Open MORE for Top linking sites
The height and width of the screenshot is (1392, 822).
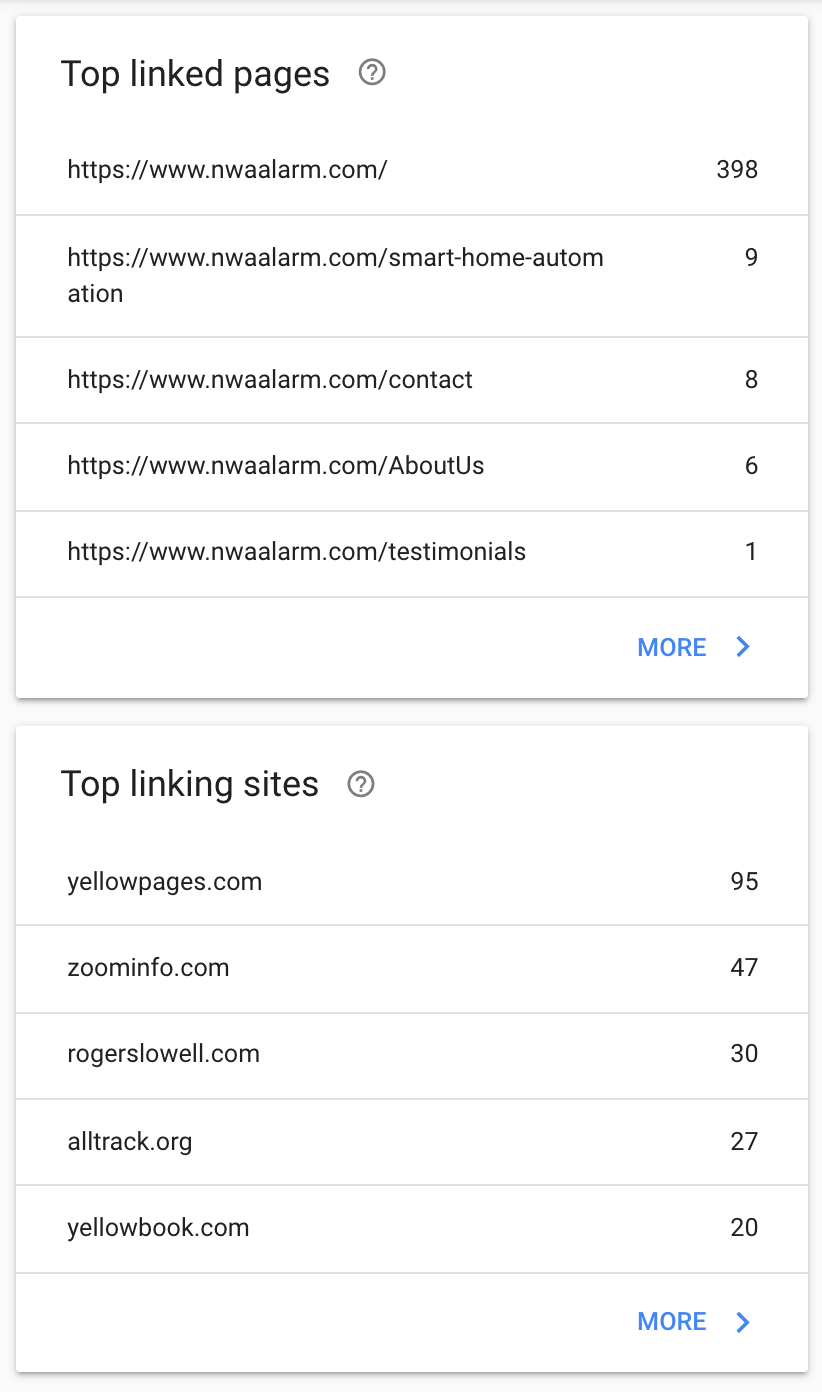pyautogui.click(x=672, y=1321)
